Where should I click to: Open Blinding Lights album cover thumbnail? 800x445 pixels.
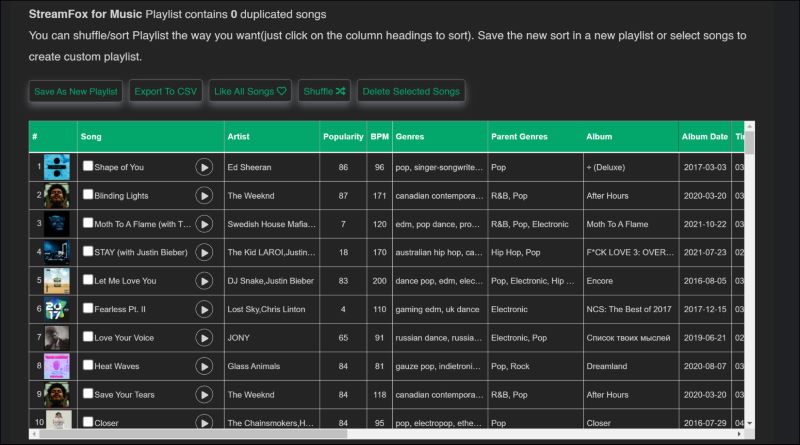[x=57, y=195]
